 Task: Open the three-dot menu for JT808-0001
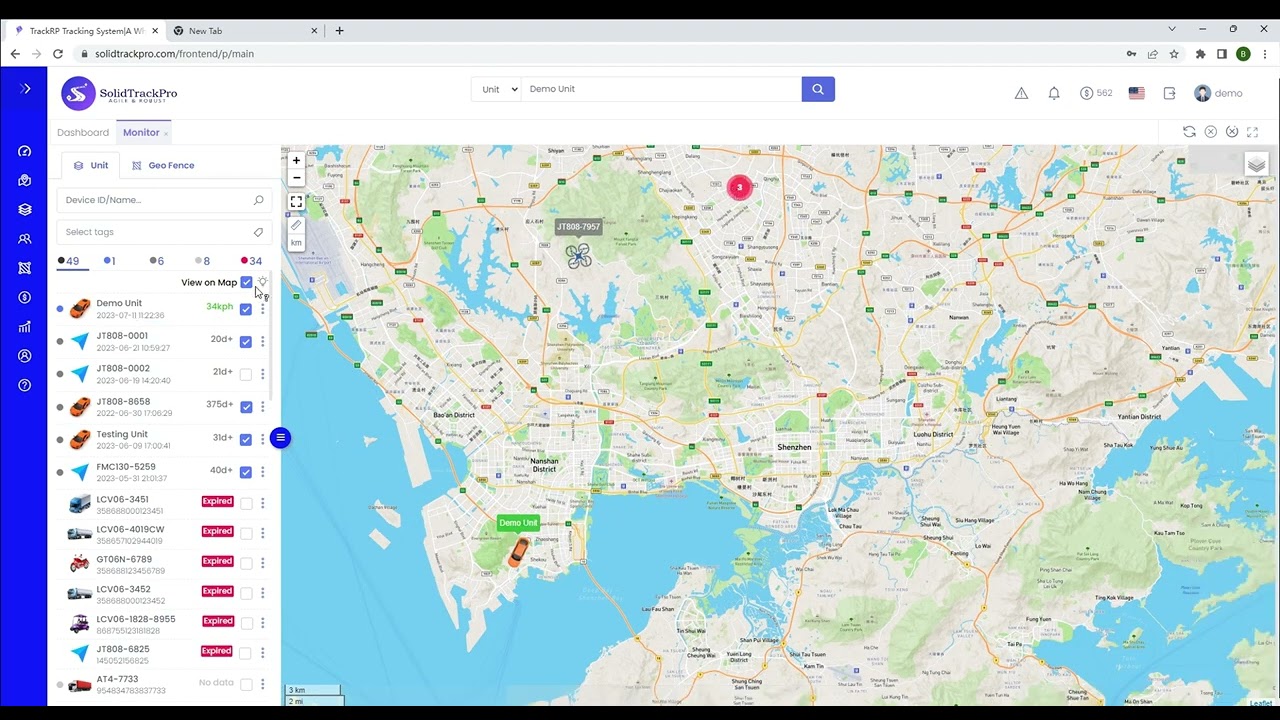[x=263, y=342]
